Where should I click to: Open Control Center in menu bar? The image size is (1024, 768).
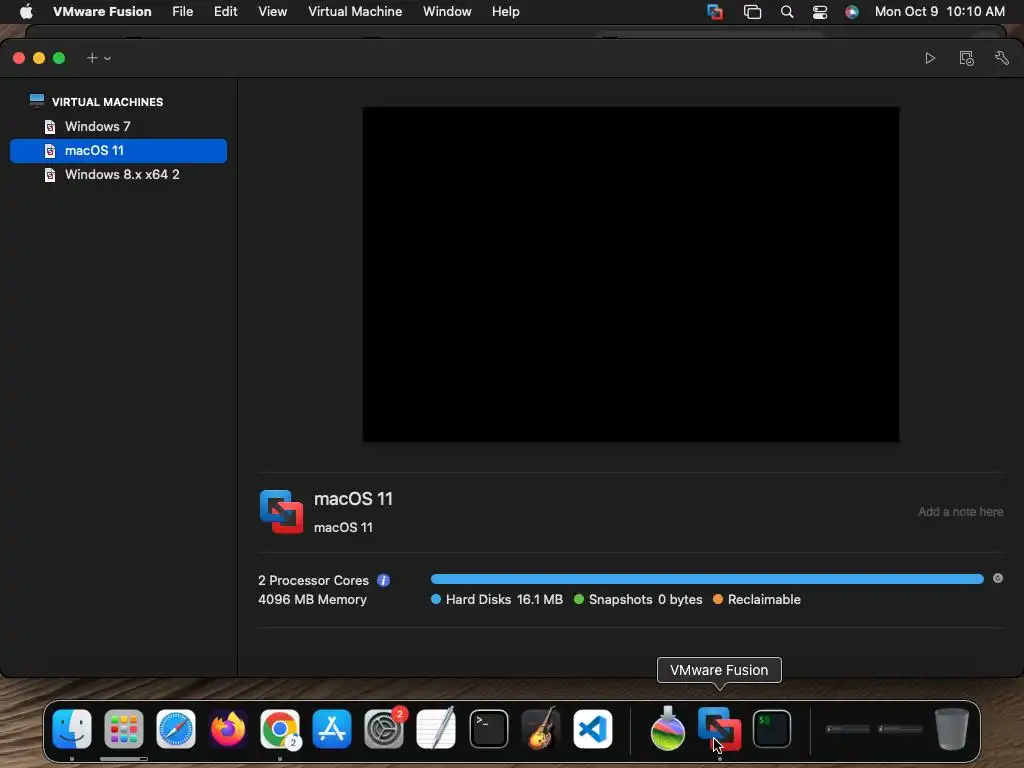(x=820, y=12)
